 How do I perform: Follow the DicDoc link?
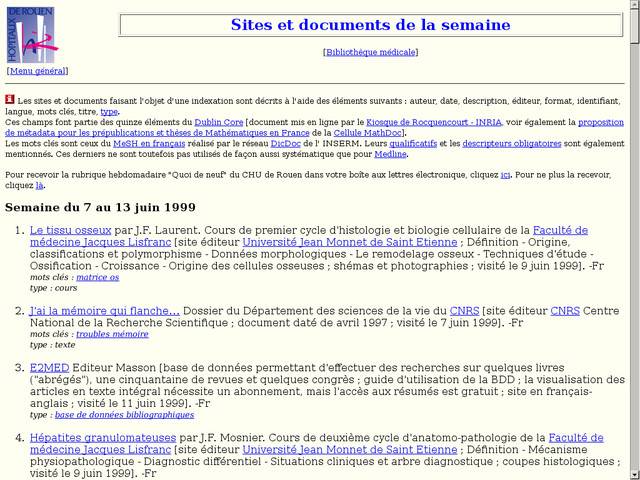pyautogui.click(x=286, y=143)
